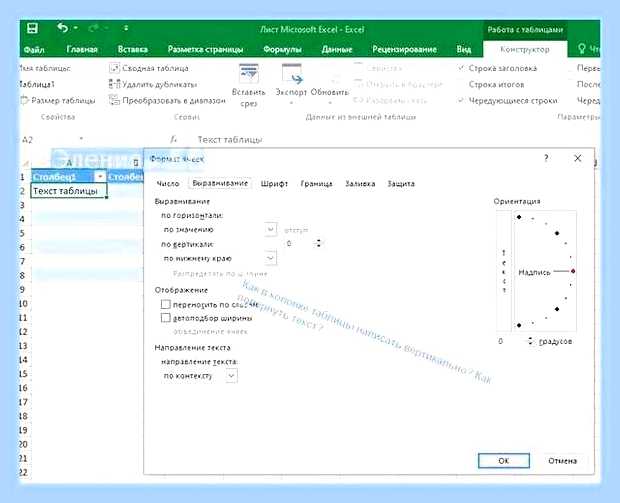This screenshot has height=503, width=620.
Task: Select cell A2 with Текст таблицы
Action: pos(69,191)
